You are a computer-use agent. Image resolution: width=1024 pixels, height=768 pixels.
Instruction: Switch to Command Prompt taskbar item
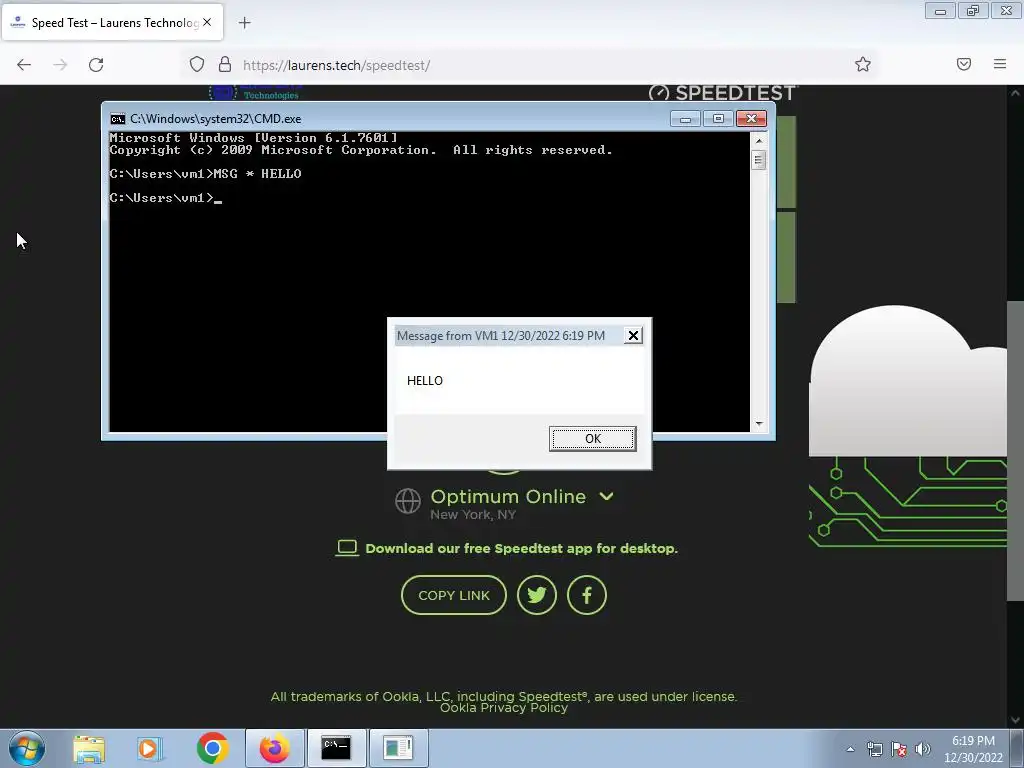pyautogui.click(x=336, y=748)
